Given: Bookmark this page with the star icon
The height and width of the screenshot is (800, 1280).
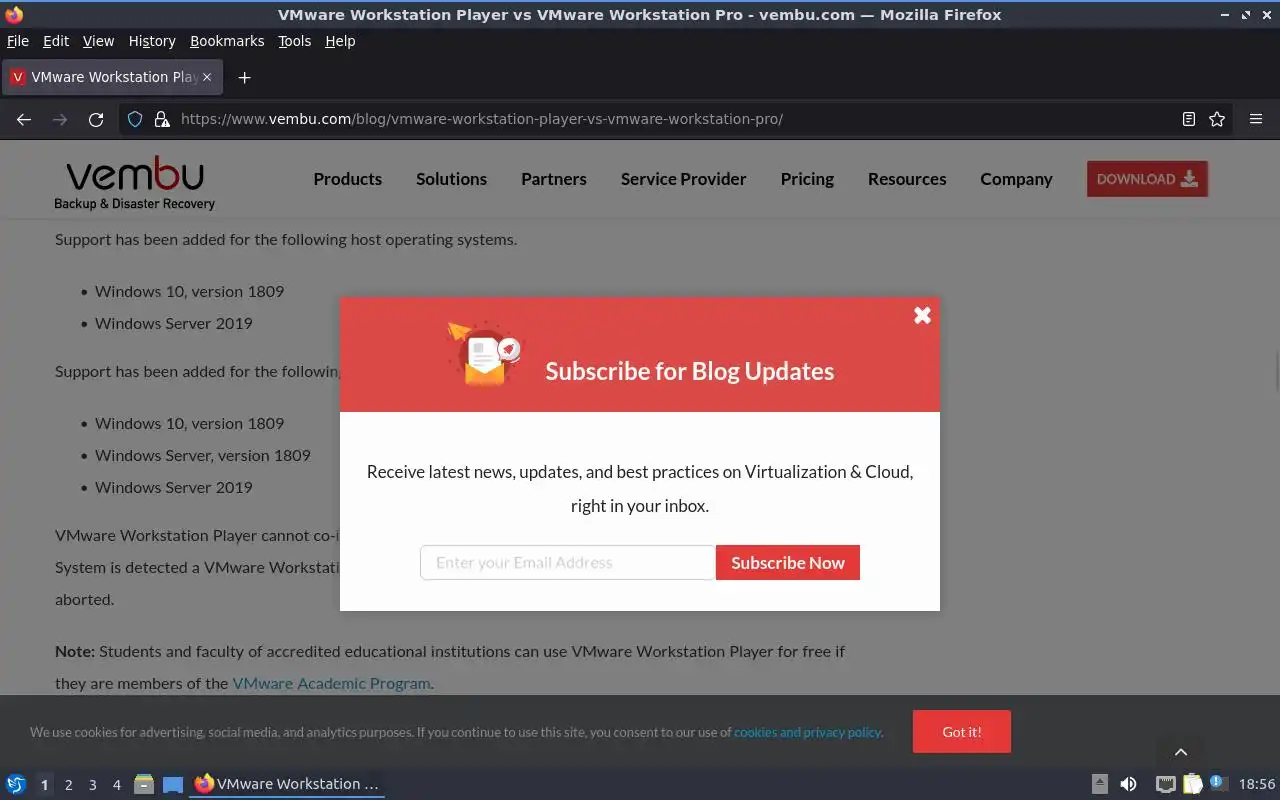Looking at the screenshot, I should (x=1217, y=119).
